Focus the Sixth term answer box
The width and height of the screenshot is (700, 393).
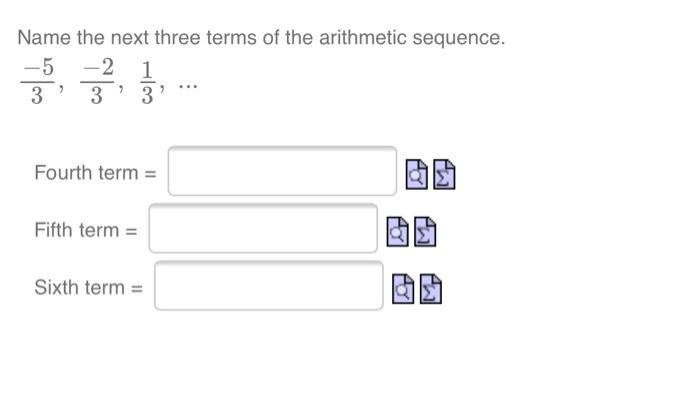pyautogui.click(x=269, y=285)
